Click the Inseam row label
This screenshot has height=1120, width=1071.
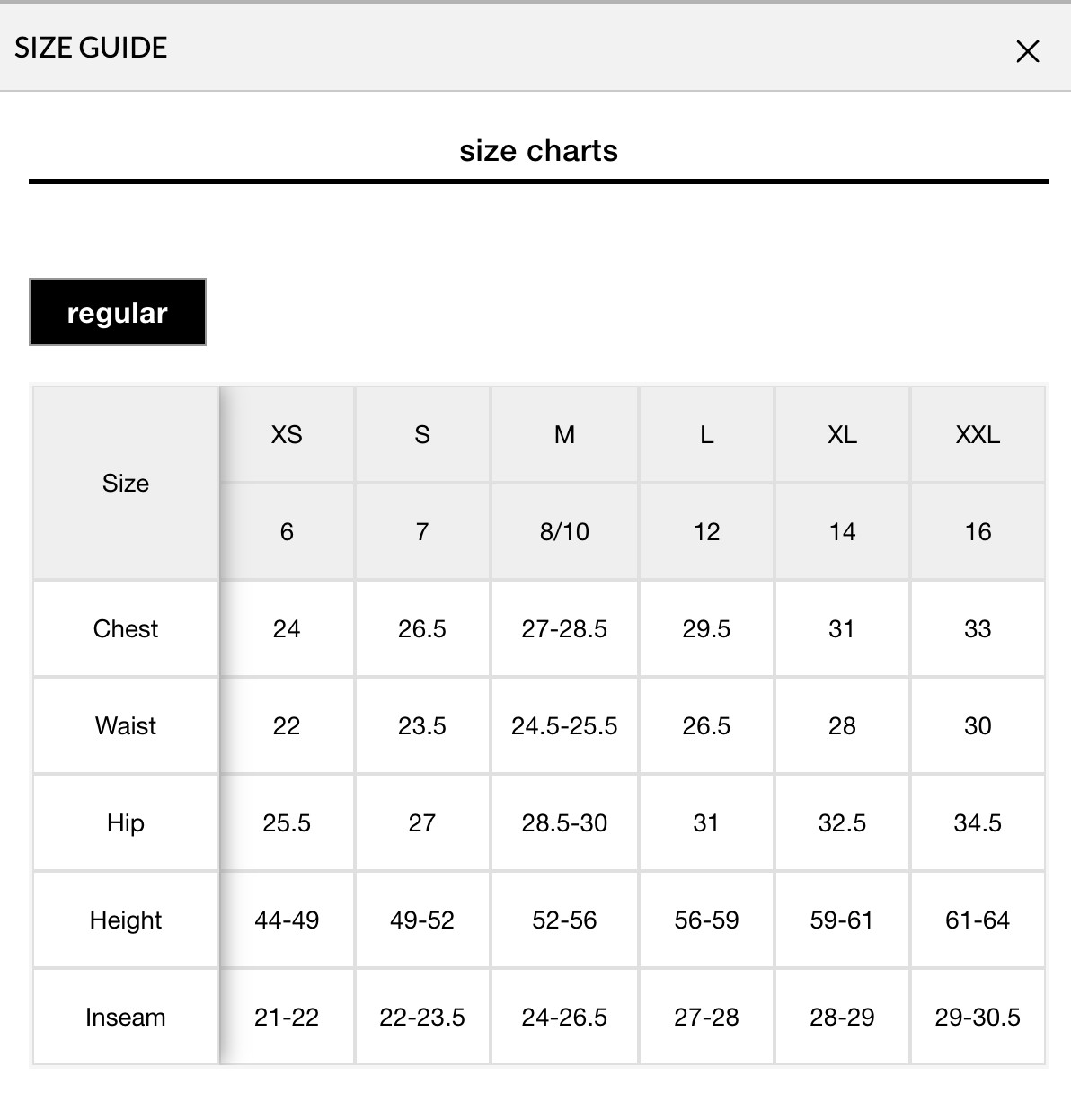[x=126, y=1017]
